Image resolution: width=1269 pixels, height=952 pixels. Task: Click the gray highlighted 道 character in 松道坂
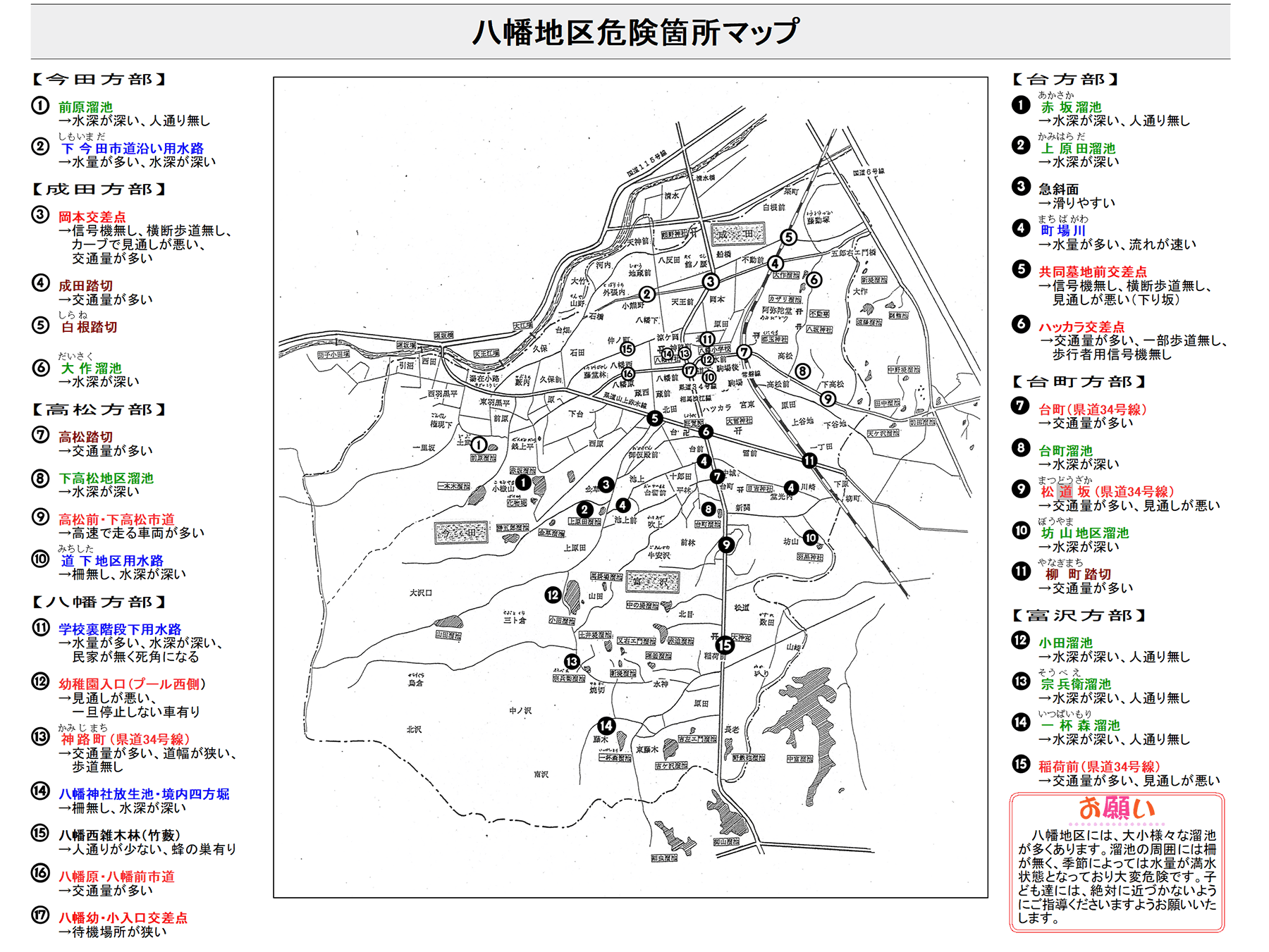click(1065, 492)
